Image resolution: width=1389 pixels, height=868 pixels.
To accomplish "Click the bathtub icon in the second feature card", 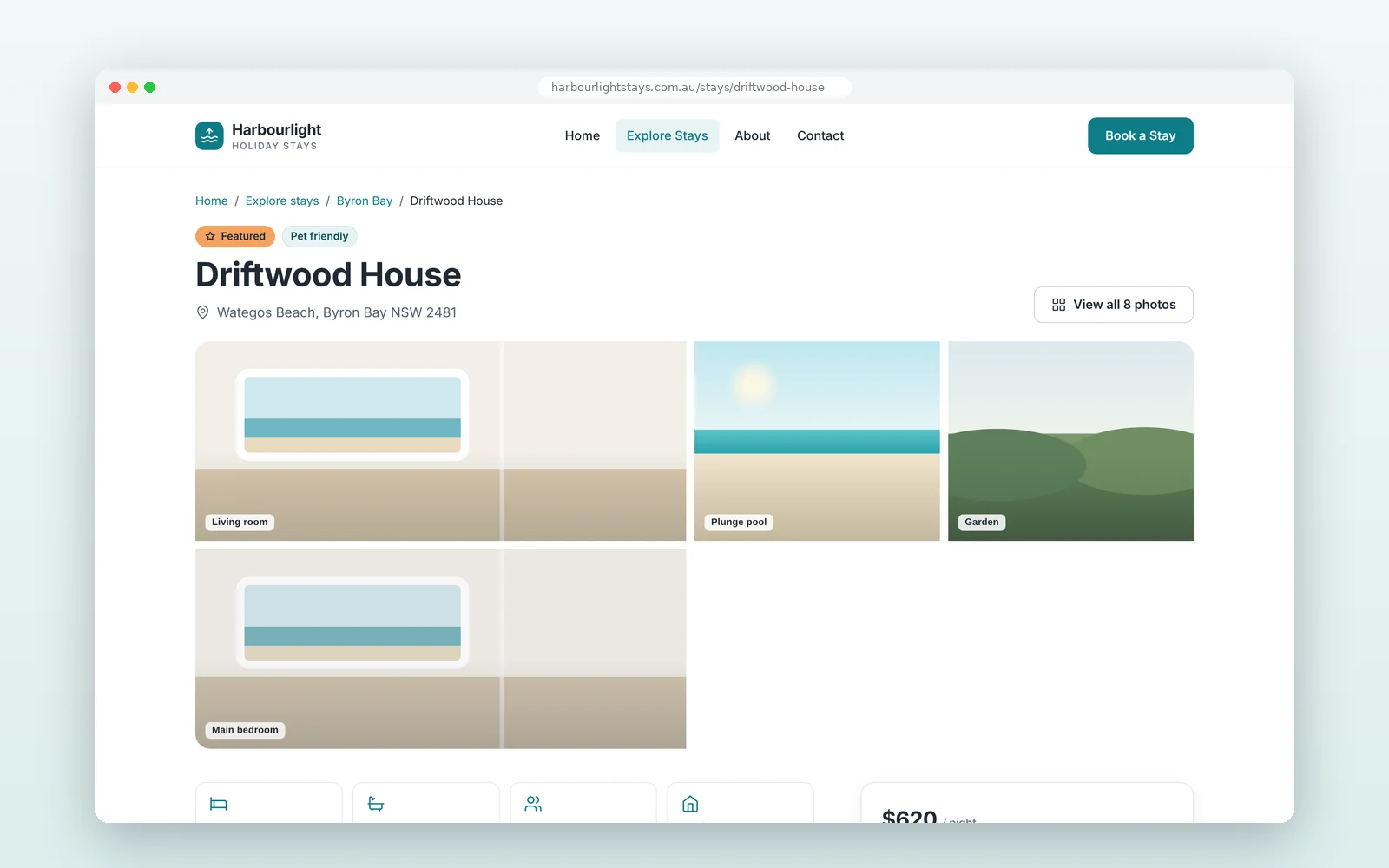I will pyautogui.click(x=376, y=804).
